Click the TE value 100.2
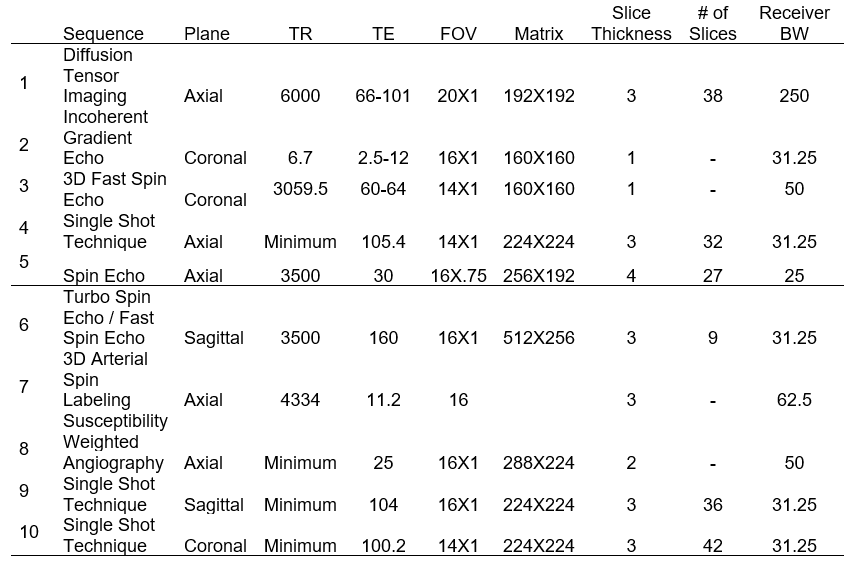Screen dimensions: 851x567 click(383, 546)
